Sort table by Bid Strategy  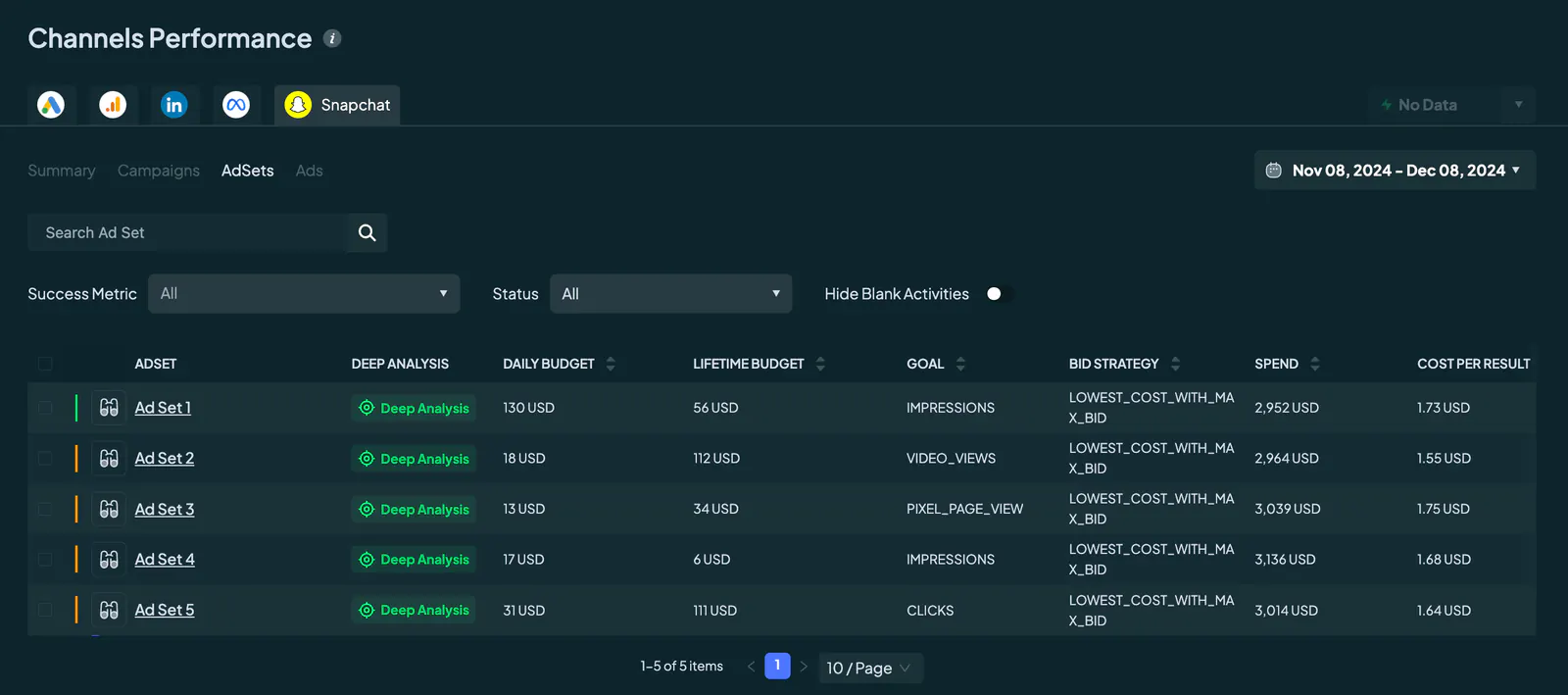coord(1175,364)
